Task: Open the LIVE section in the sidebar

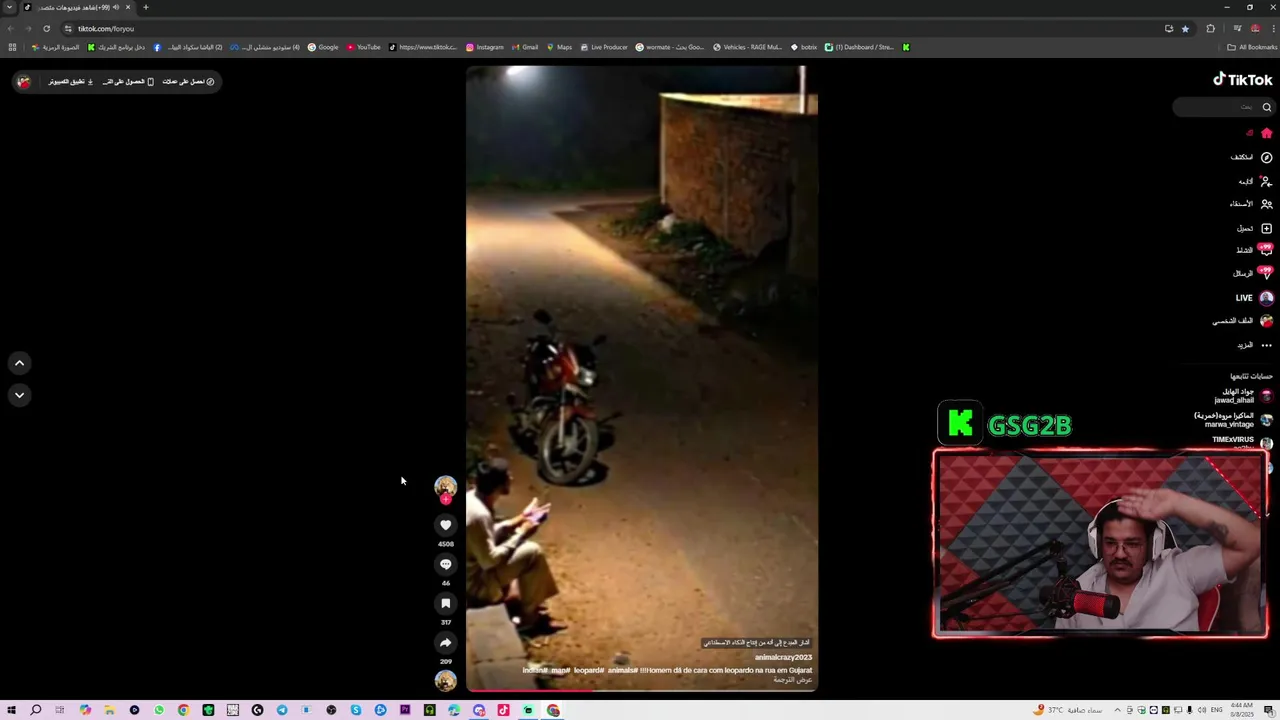Action: pyautogui.click(x=1254, y=298)
